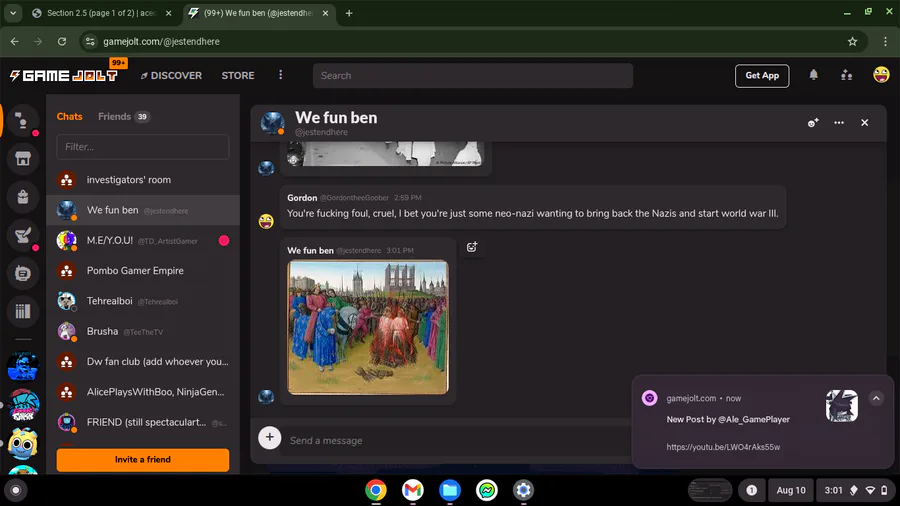This screenshot has width=900, height=506.
Task: Open chat options three-dot menu
Action: pos(839,123)
